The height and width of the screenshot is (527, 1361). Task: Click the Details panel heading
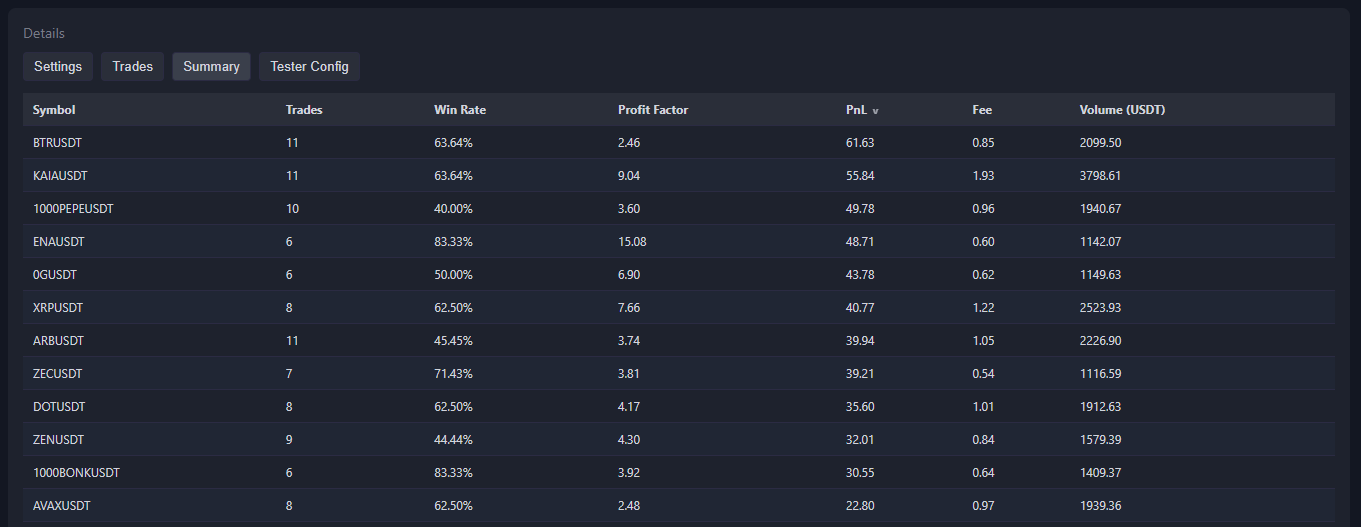coord(44,34)
